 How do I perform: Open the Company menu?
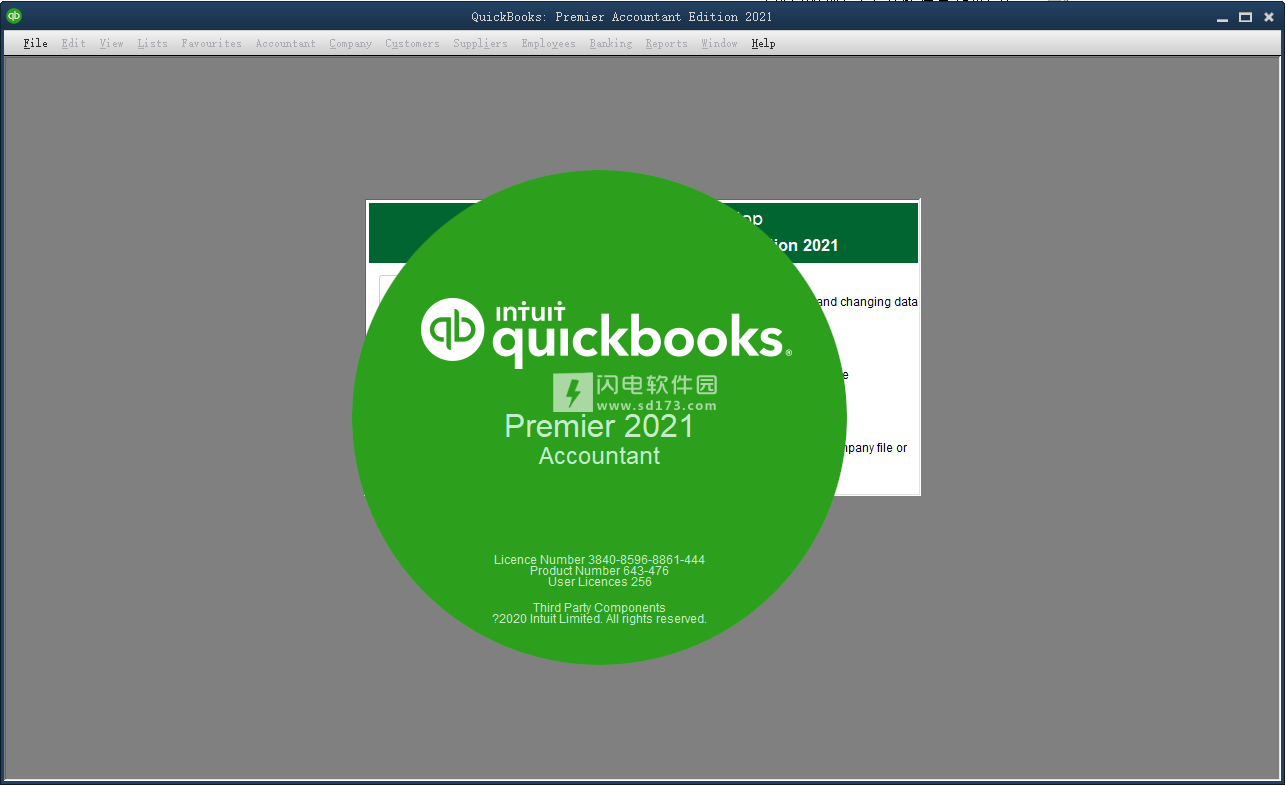[x=350, y=44]
